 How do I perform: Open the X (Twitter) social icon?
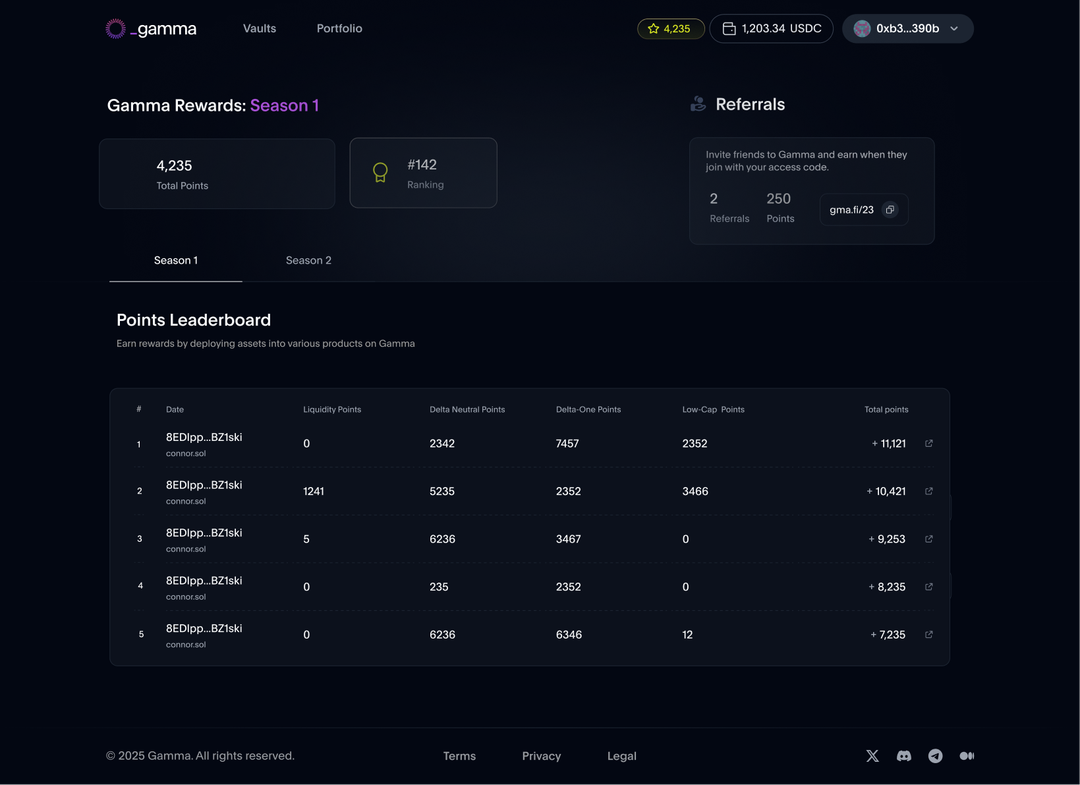pyautogui.click(x=872, y=756)
